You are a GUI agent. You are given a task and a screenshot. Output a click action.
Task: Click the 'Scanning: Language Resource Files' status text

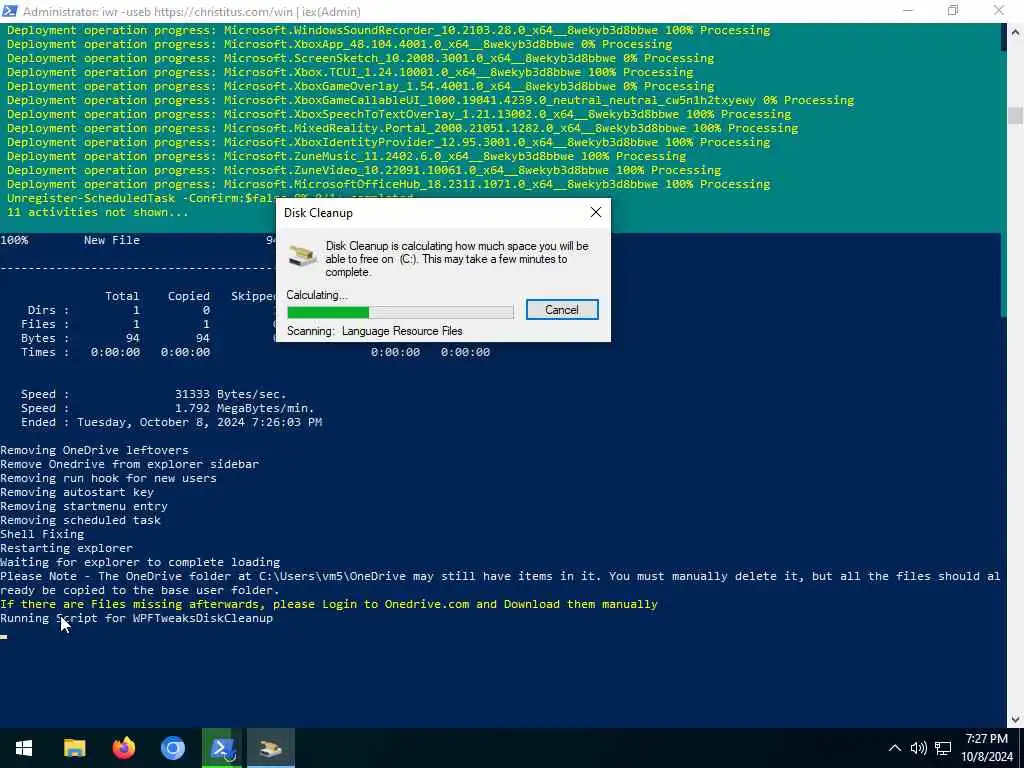tap(375, 331)
